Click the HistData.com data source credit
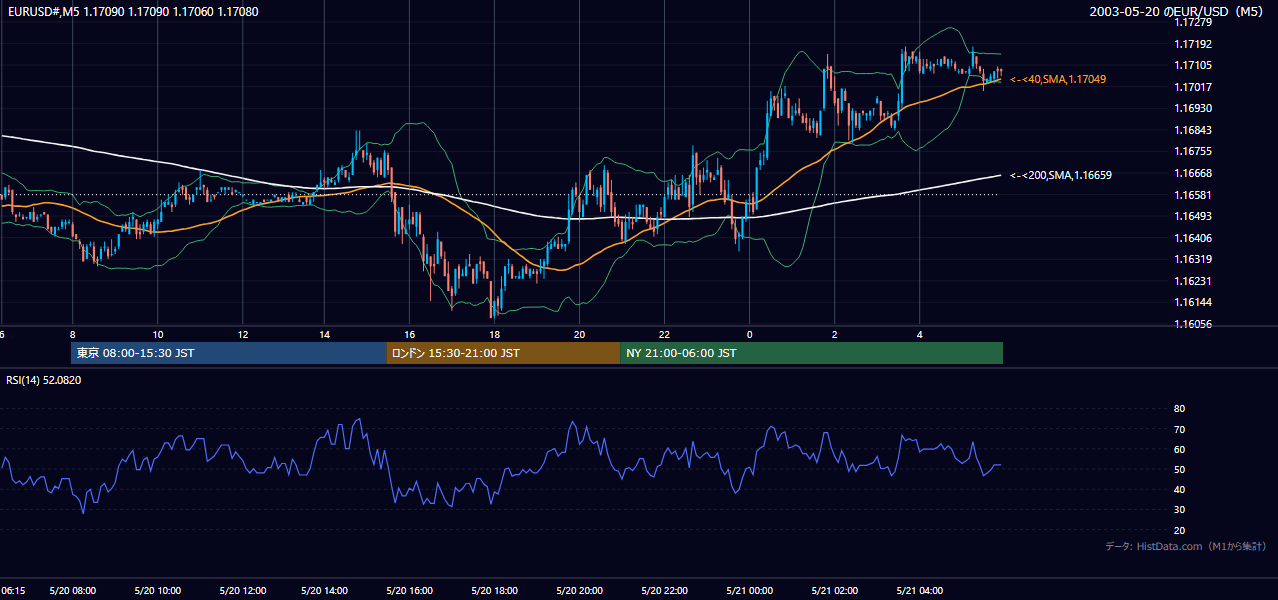1278x600 pixels. point(1186,546)
